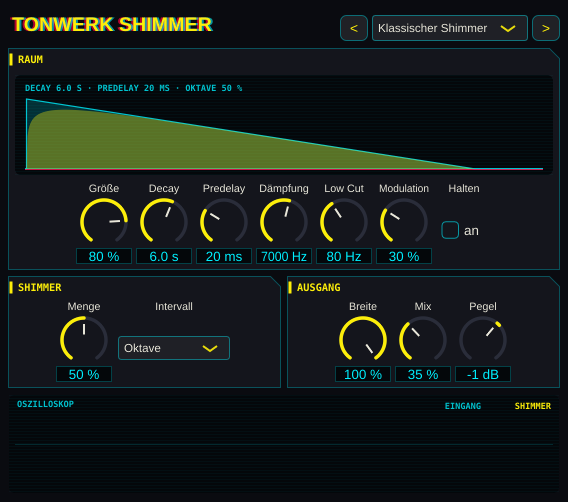The image size is (568, 502).
Task: Click the 100 % Breite value field
Action: pyautogui.click(x=363, y=374)
